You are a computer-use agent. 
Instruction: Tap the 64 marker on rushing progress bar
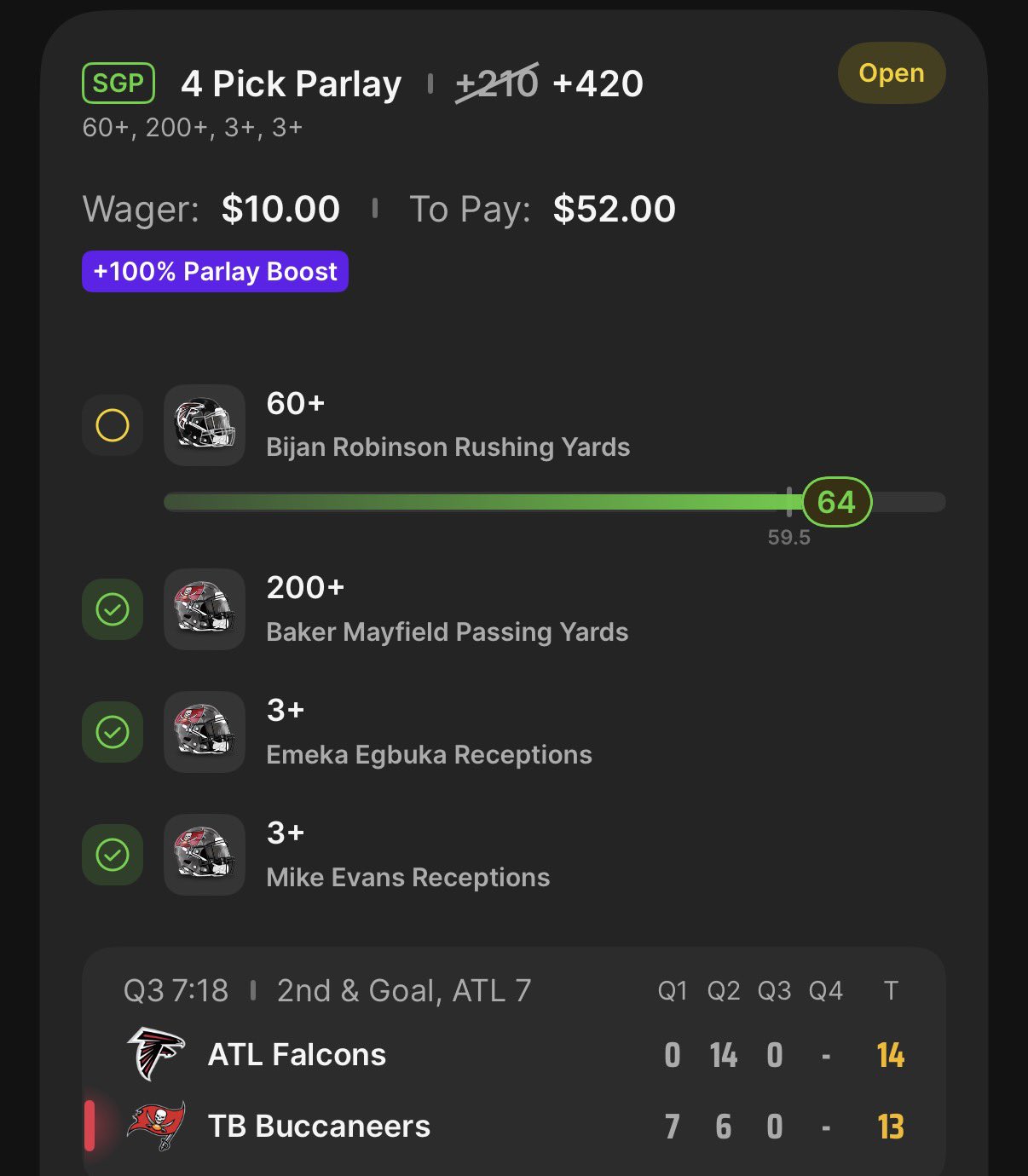tap(836, 502)
